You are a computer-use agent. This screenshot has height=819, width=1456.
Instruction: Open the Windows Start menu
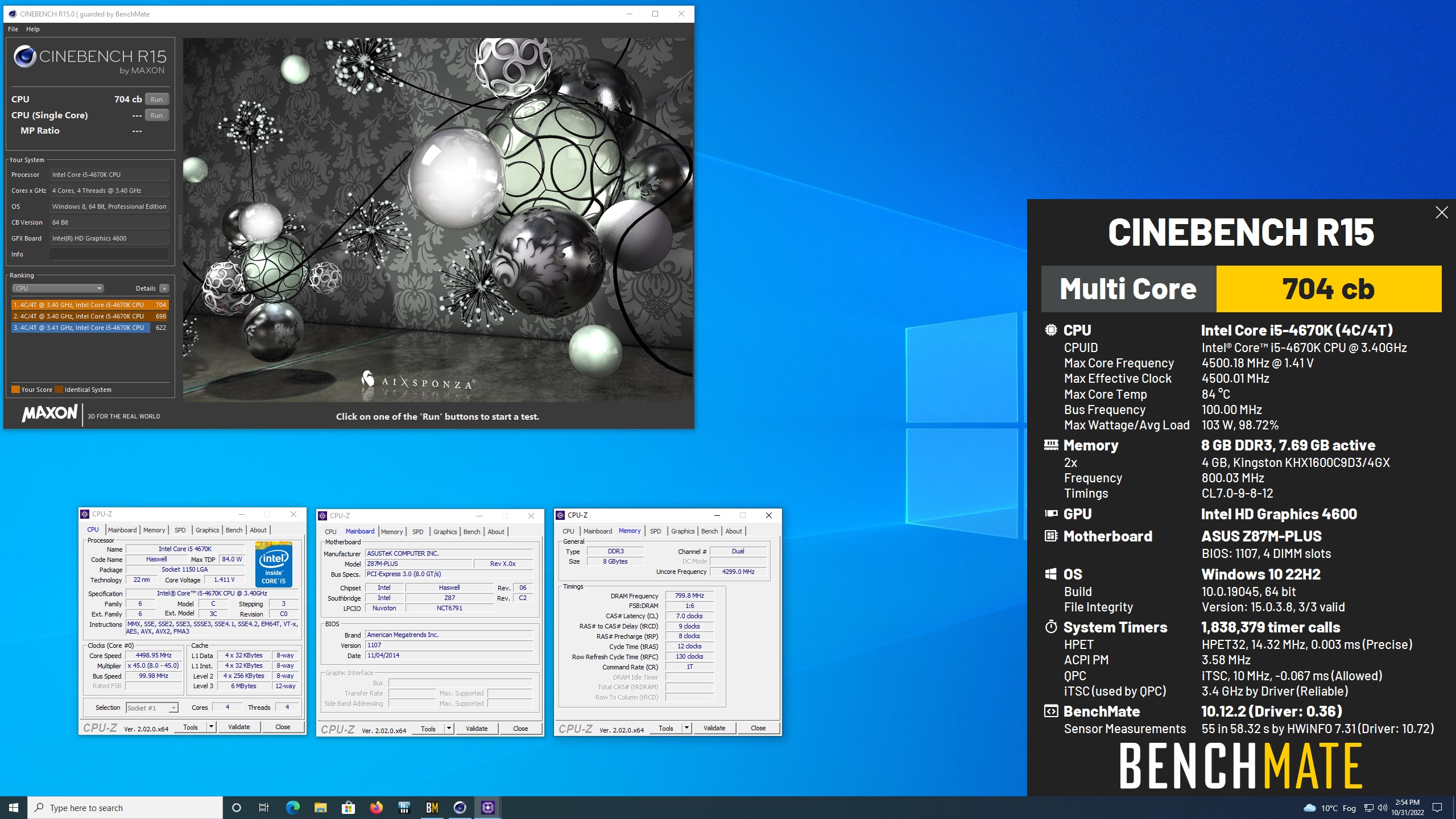click(14, 808)
